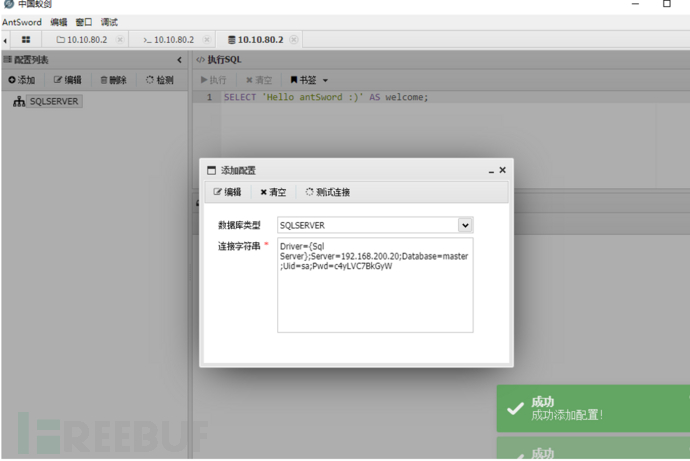Dismiss the 成功添加配置 notification
The image size is (690, 461).
click(593, 409)
